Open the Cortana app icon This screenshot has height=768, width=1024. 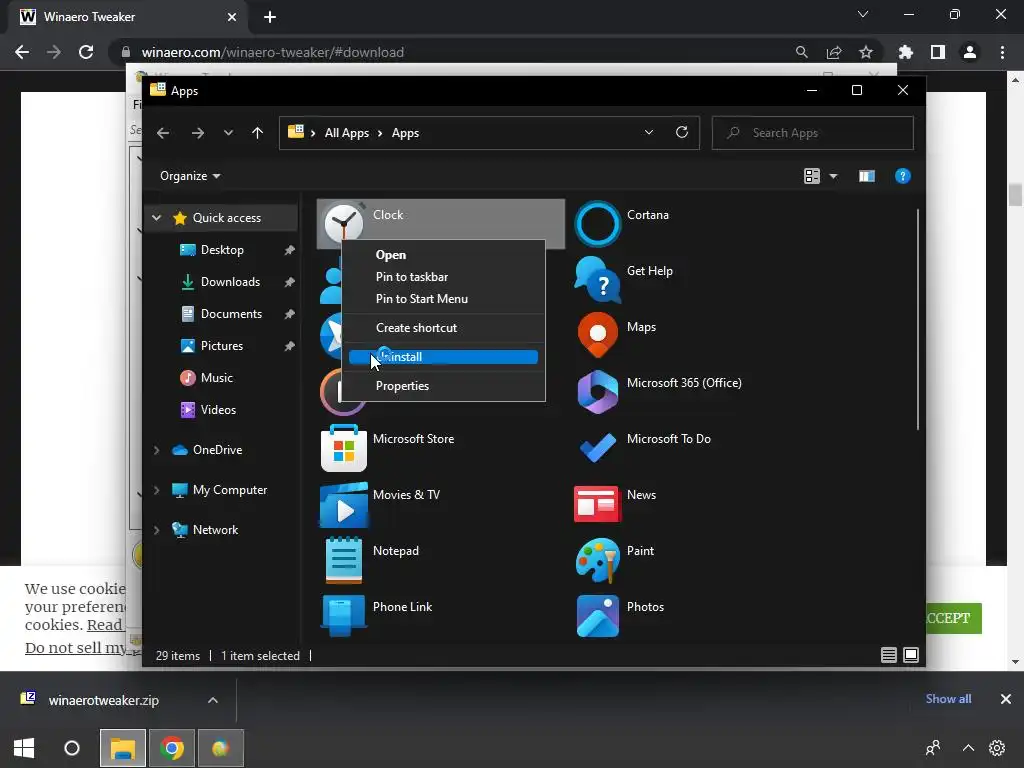tap(597, 224)
